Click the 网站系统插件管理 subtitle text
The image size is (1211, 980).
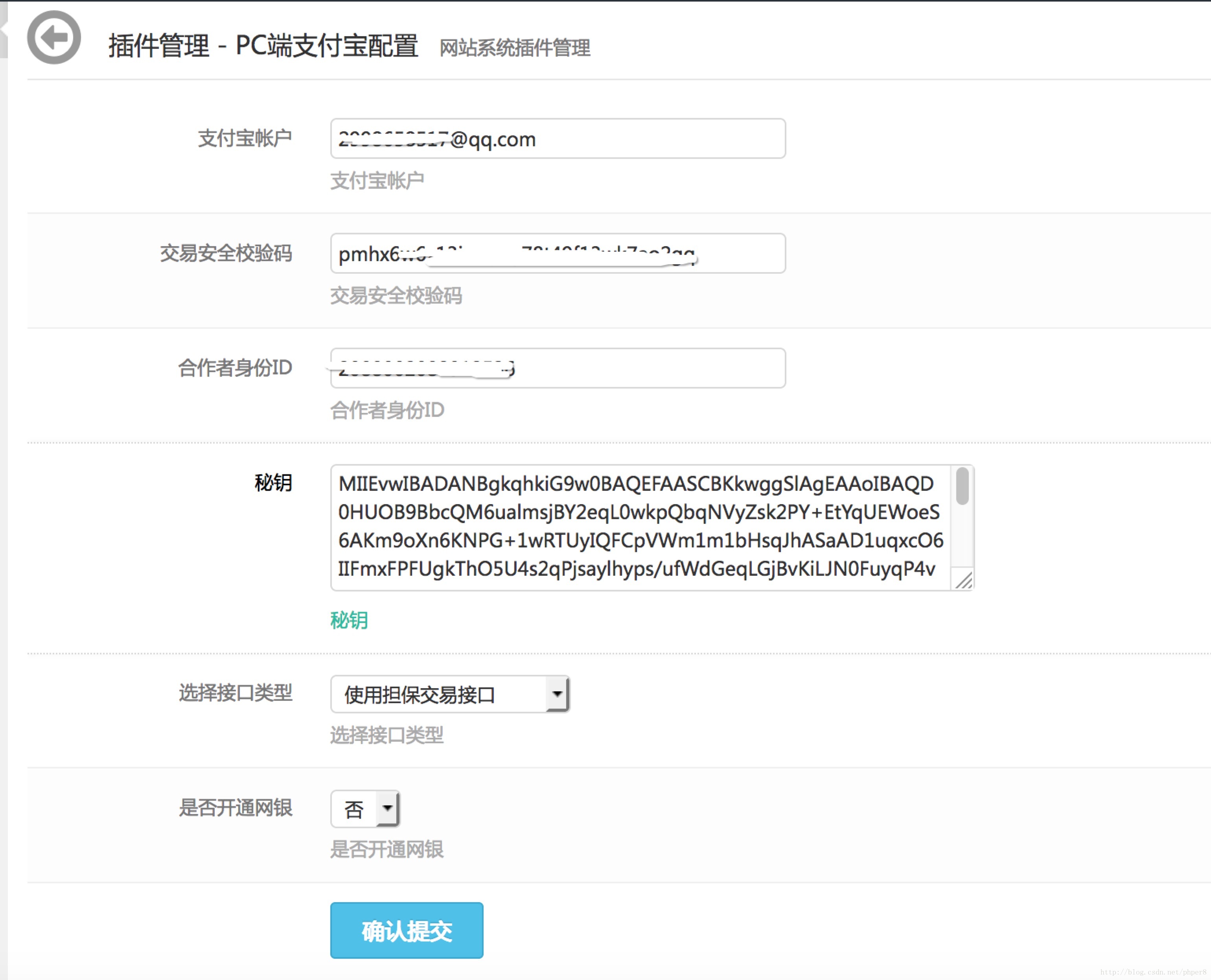(515, 48)
